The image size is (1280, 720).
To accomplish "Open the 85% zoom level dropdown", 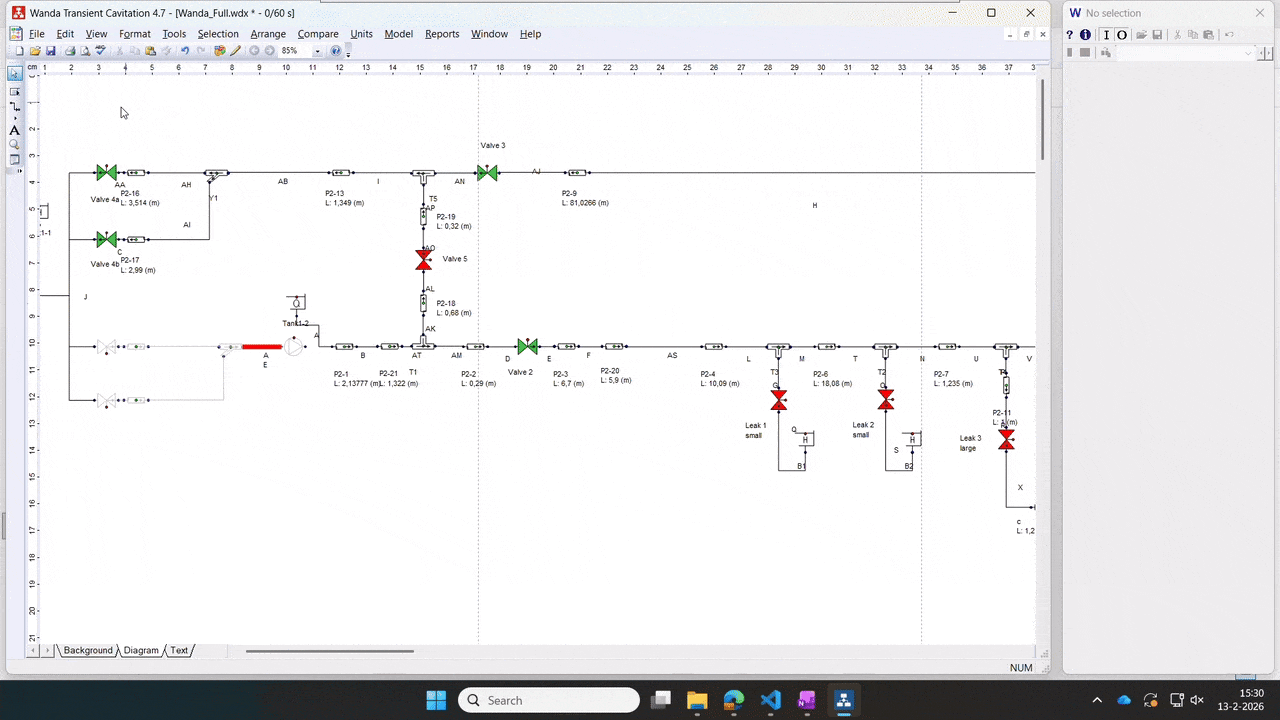I will click(318, 51).
